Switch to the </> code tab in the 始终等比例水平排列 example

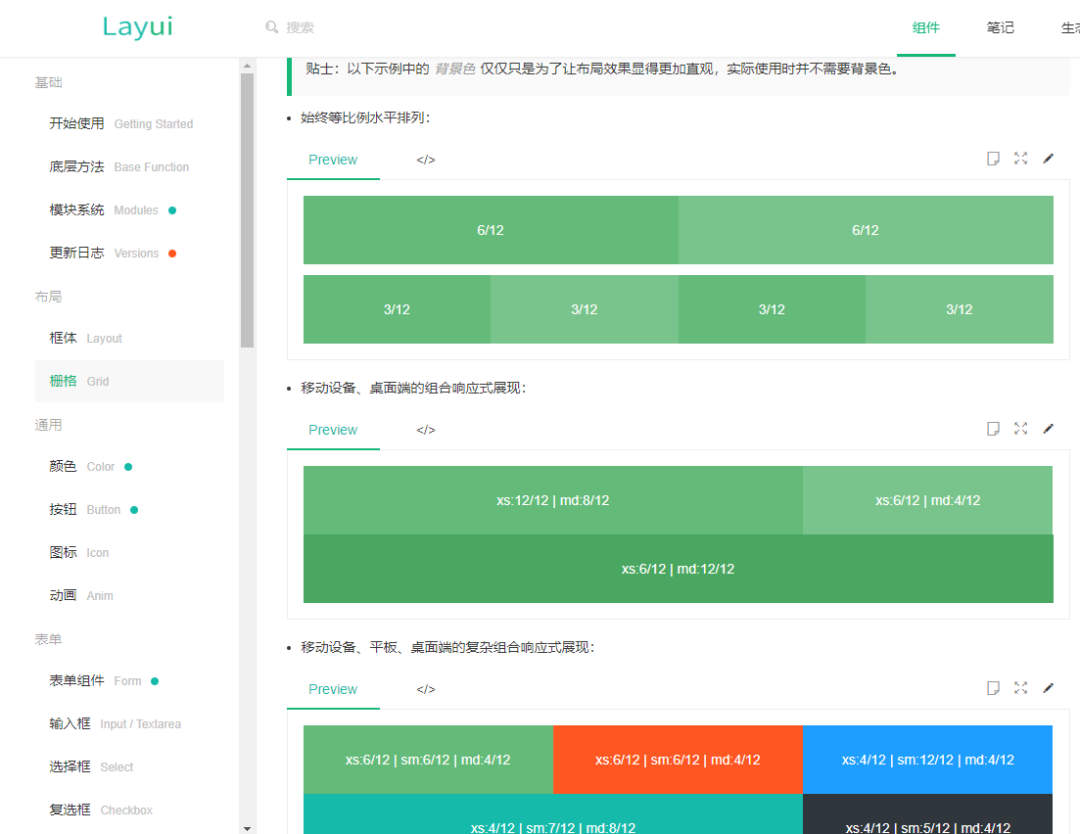[426, 160]
